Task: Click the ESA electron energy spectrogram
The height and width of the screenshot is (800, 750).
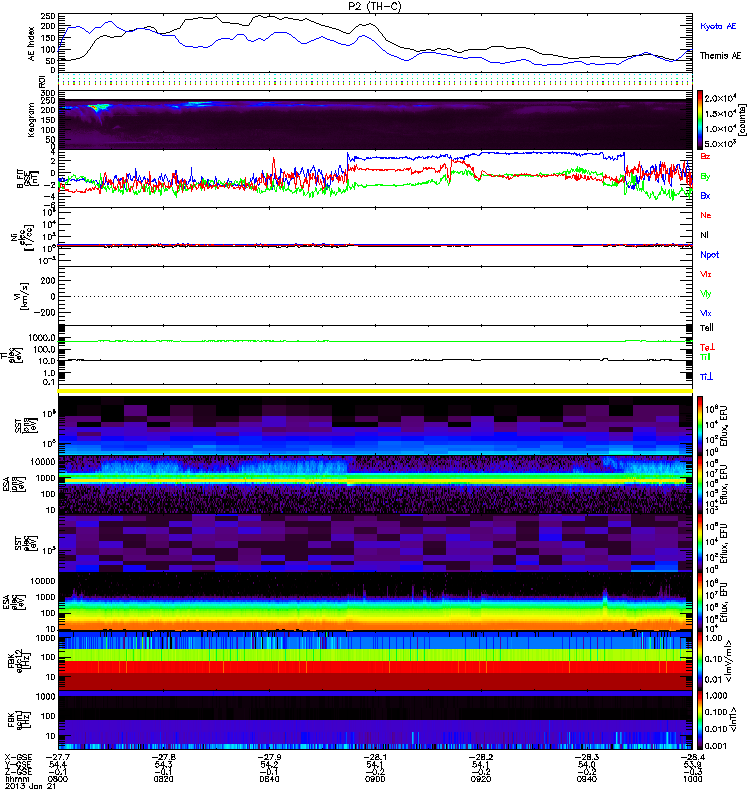Action: (x=376, y=602)
